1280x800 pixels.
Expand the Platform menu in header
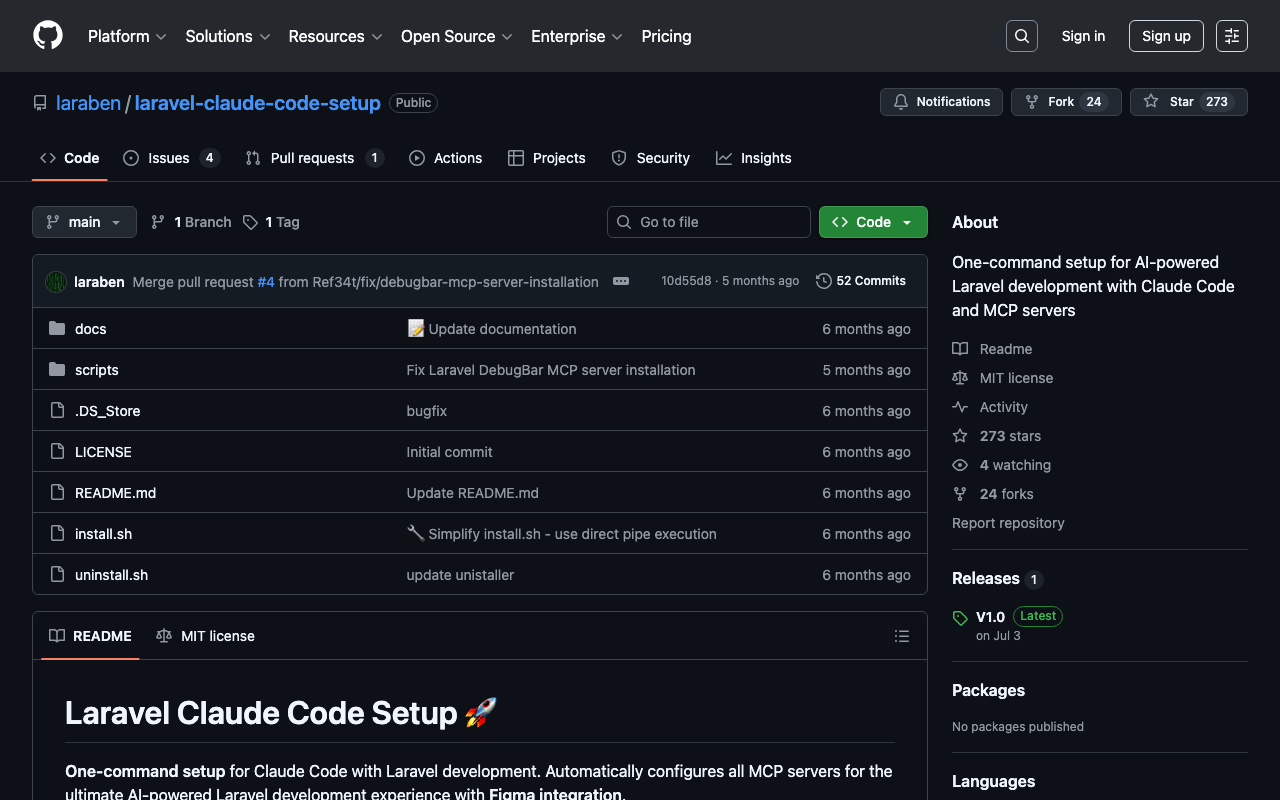point(126,36)
